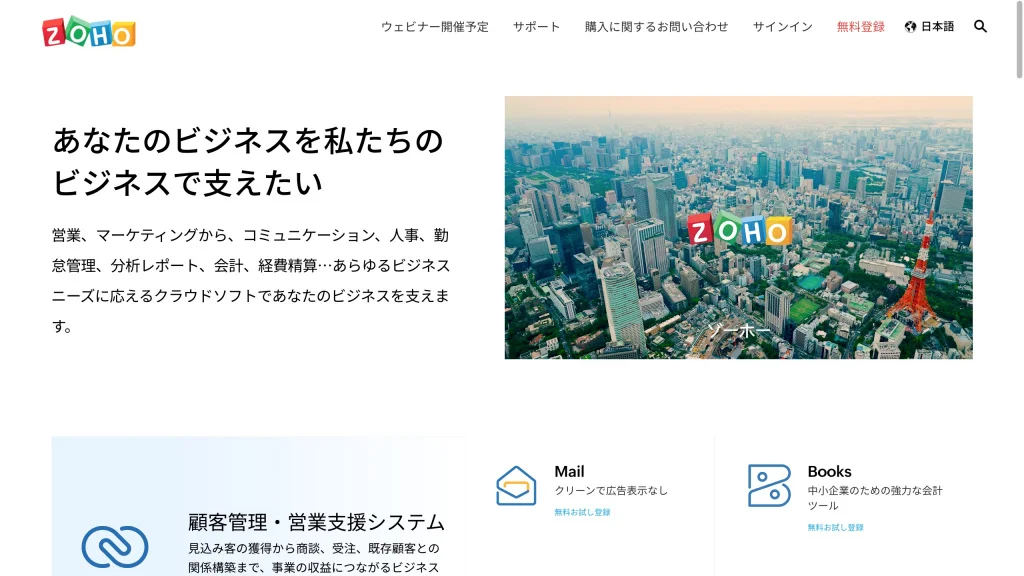Click the Mail envelope icon

point(516,486)
